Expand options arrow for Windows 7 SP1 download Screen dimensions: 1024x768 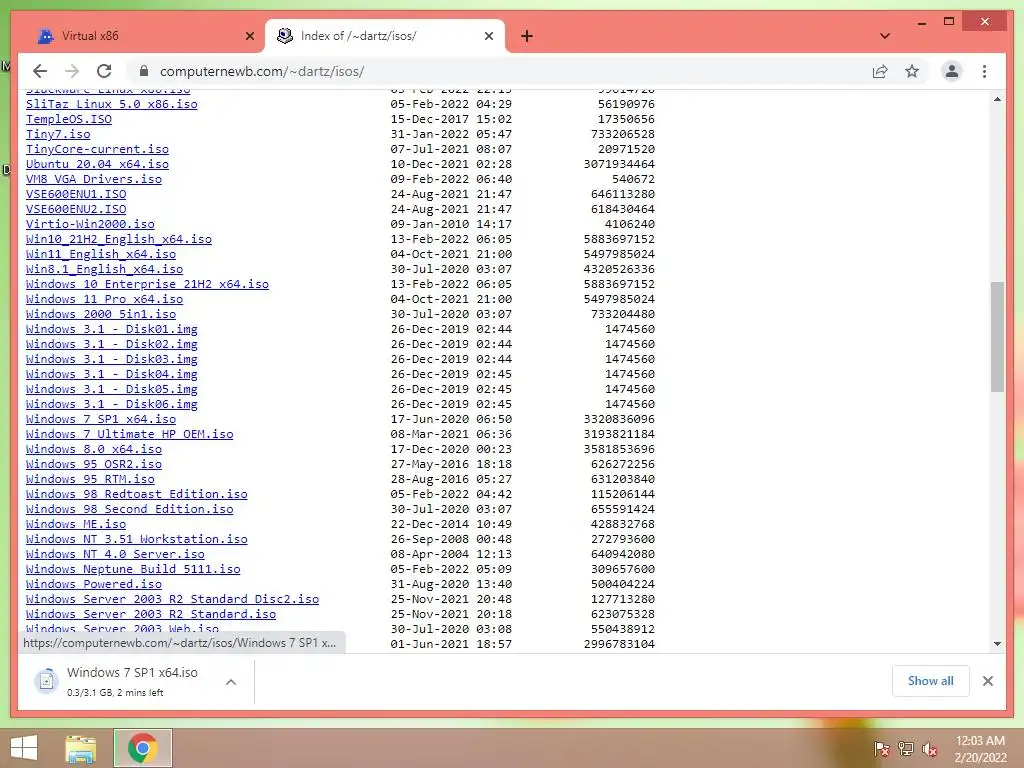coord(231,682)
